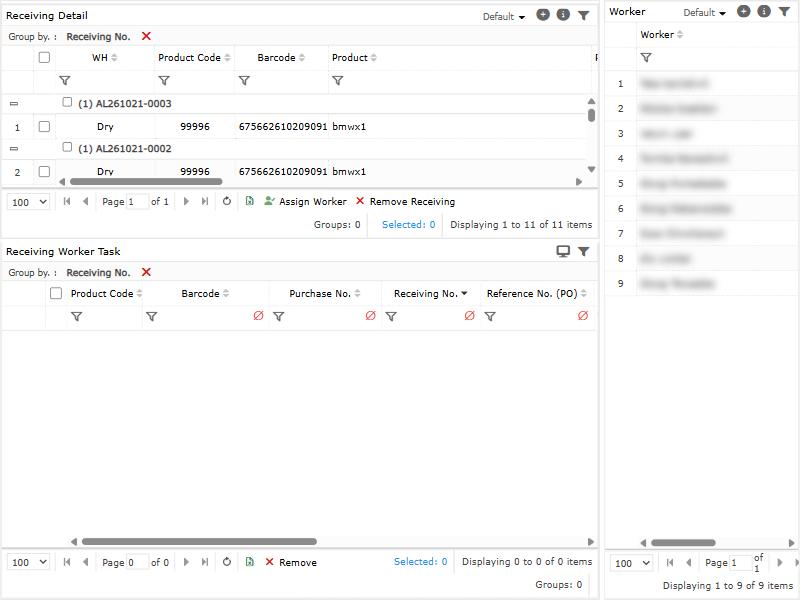This screenshot has width=800, height=600.
Task: Open WH column filter in Receiving Detail
Action: [x=65, y=81]
